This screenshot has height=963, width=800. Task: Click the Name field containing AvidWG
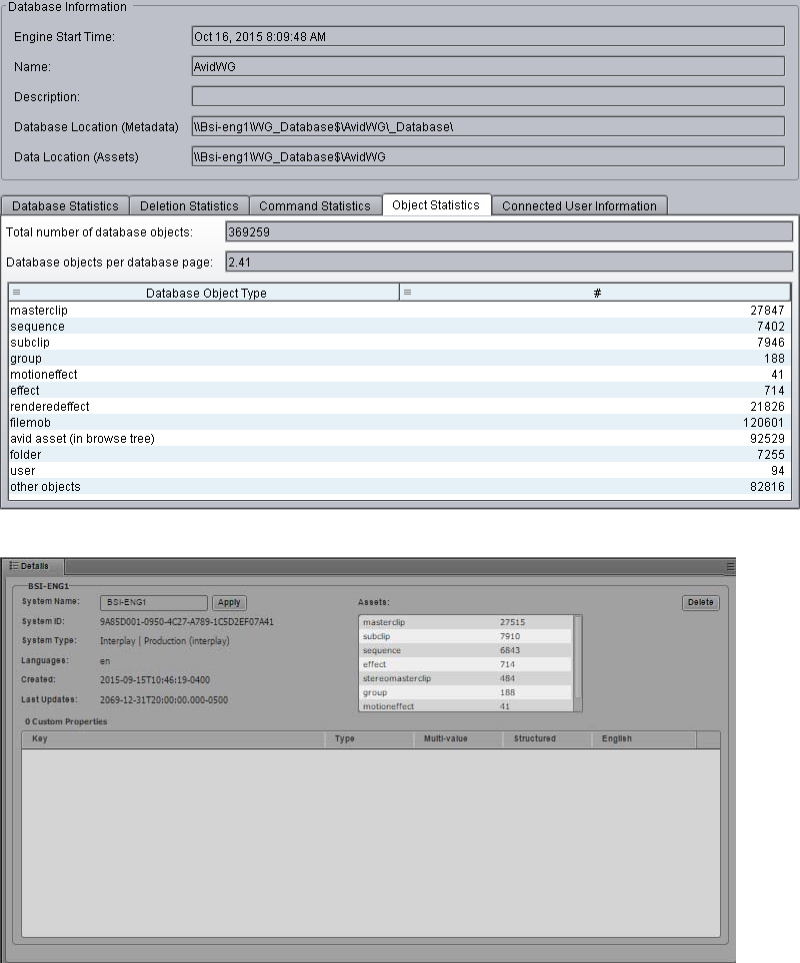488,66
